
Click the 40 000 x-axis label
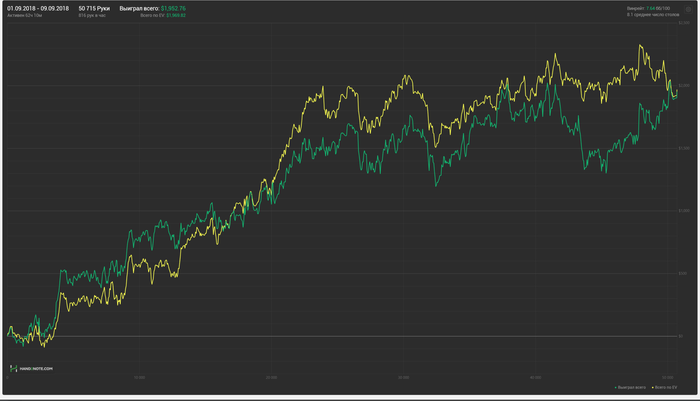coord(536,378)
